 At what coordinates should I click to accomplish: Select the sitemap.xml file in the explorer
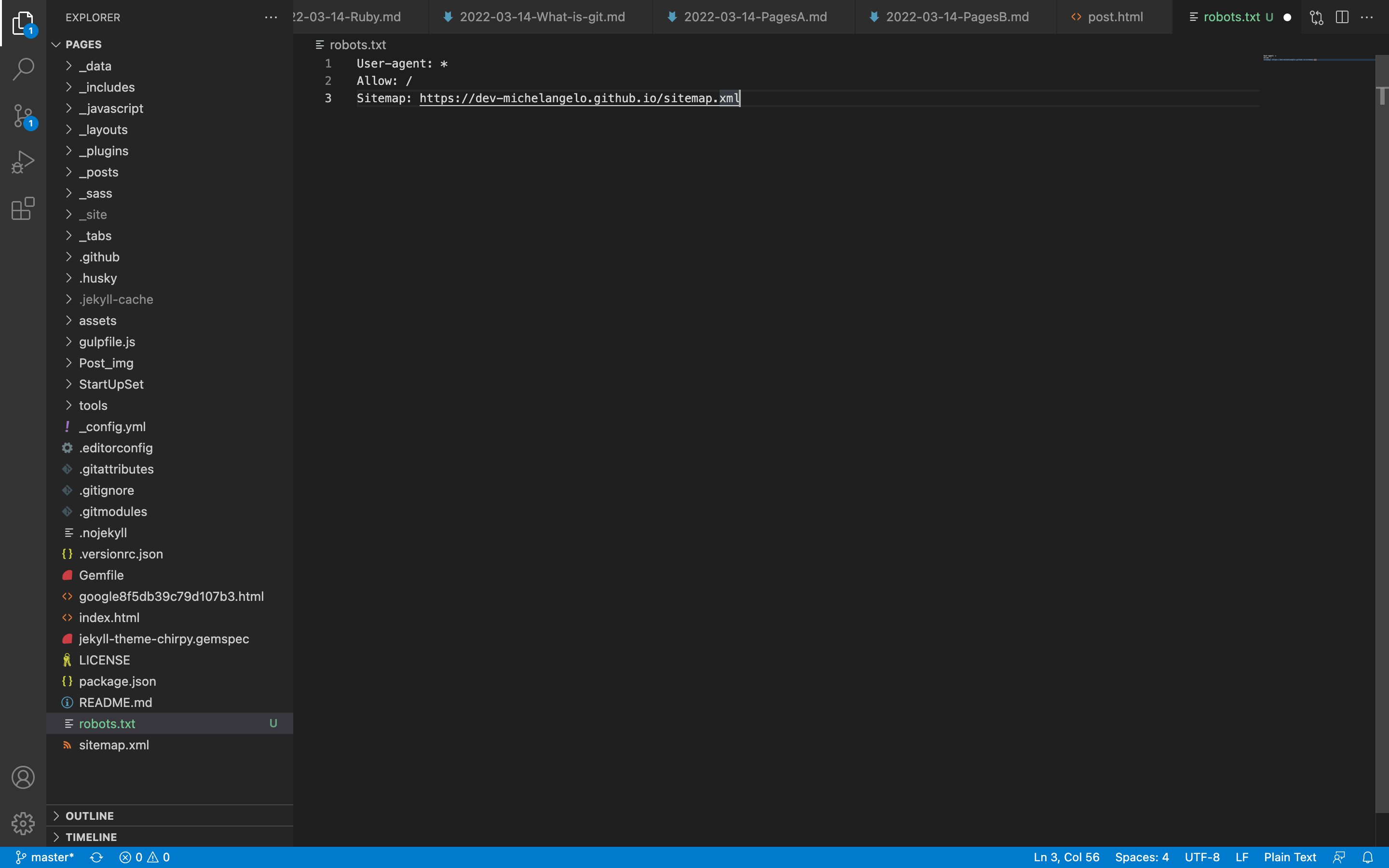(114, 745)
